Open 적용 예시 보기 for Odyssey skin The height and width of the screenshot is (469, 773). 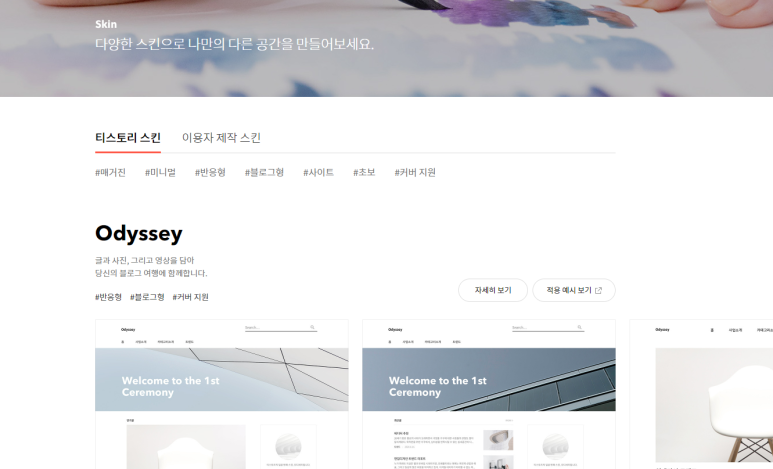(574, 290)
